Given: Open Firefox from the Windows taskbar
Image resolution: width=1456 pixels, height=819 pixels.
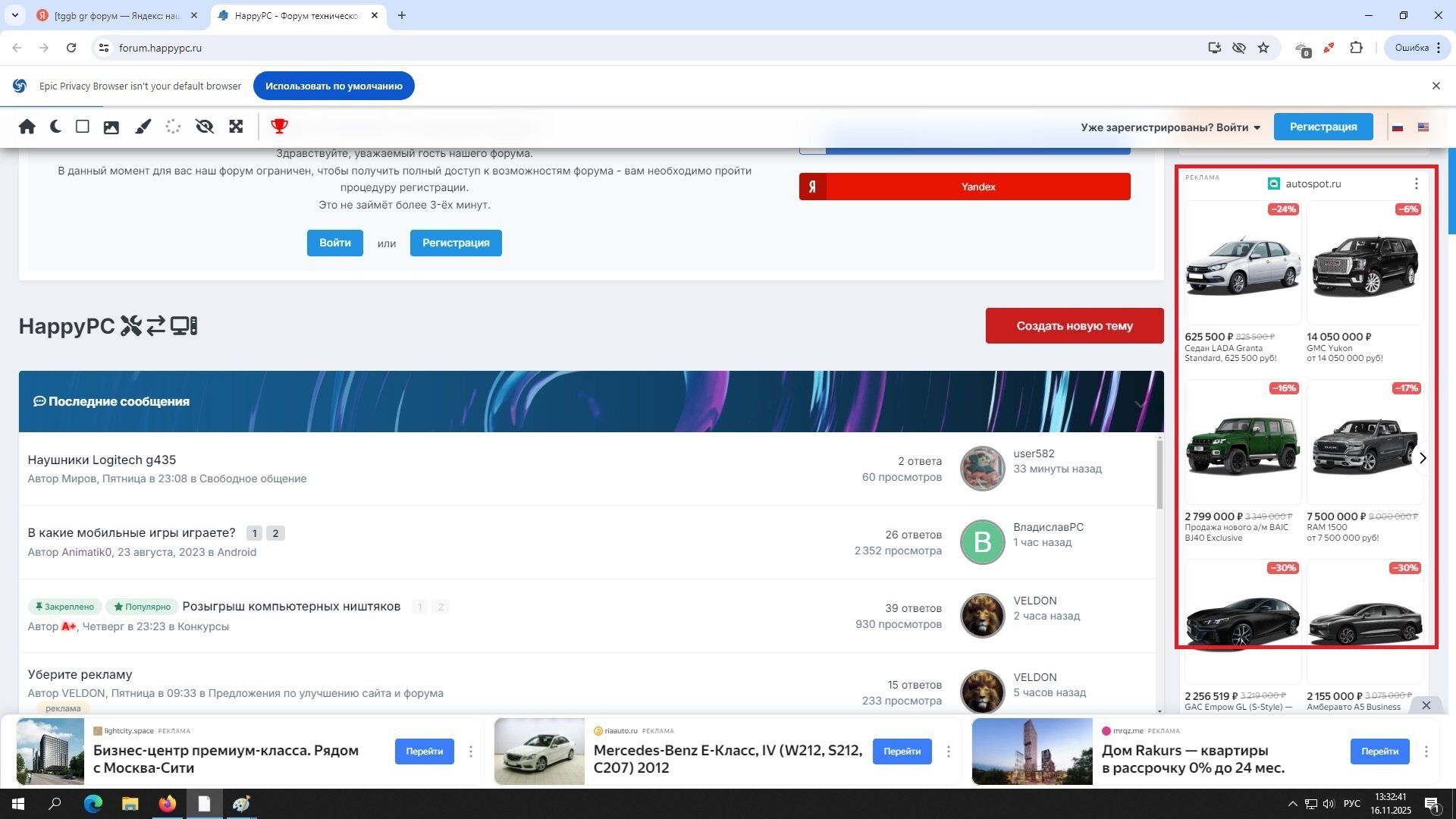Looking at the screenshot, I should [167, 804].
